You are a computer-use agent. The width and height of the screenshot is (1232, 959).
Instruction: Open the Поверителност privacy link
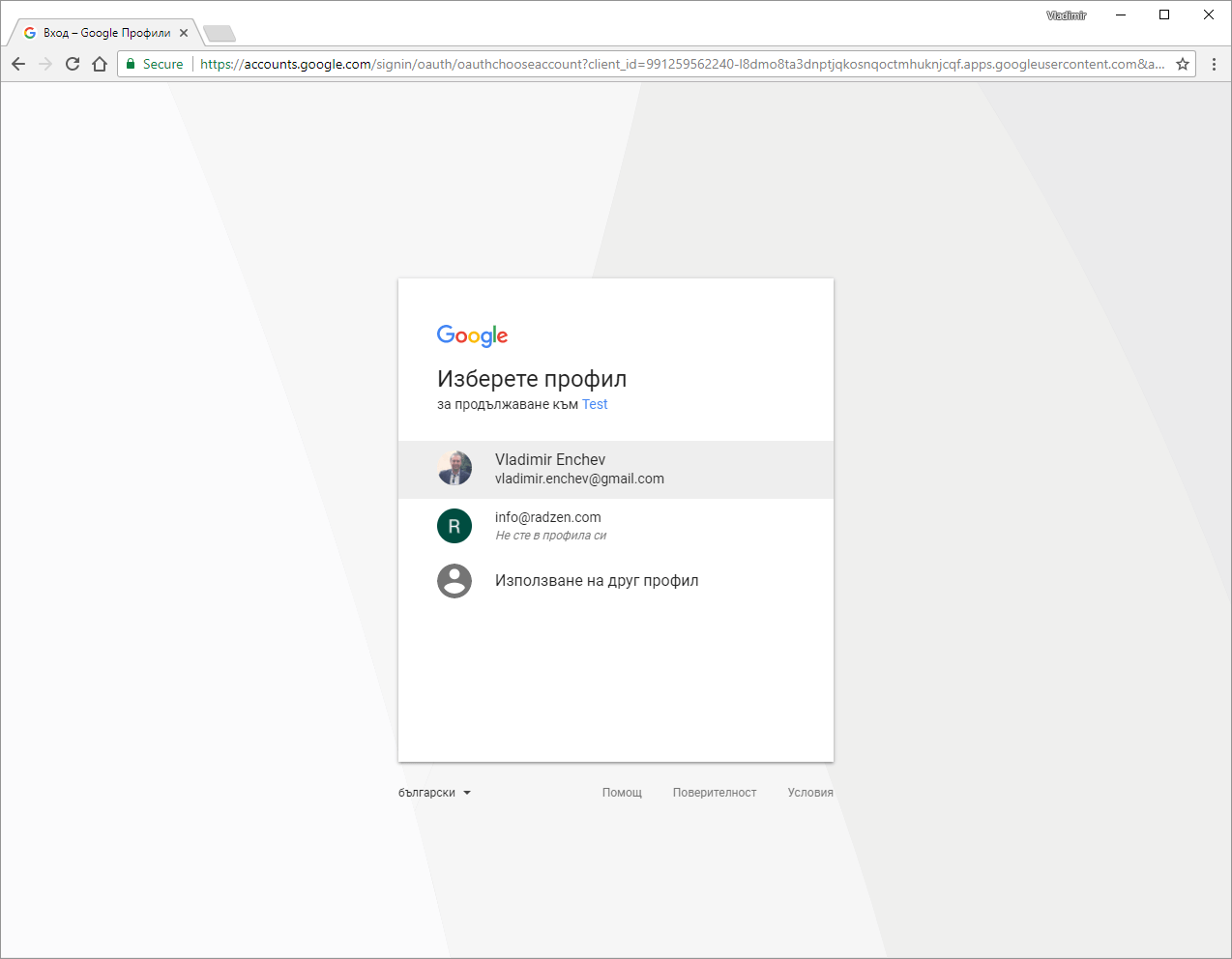[x=715, y=793]
